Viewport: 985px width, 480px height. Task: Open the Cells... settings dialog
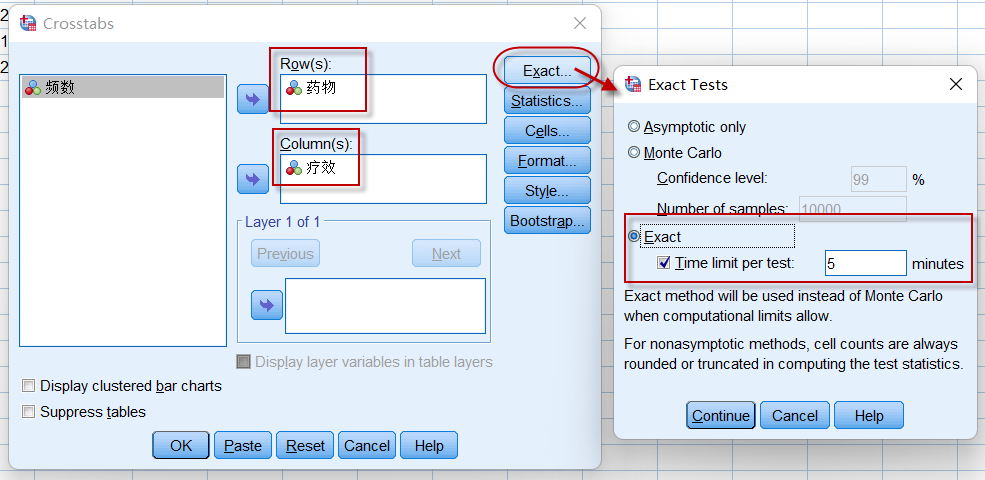coord(546,131)
